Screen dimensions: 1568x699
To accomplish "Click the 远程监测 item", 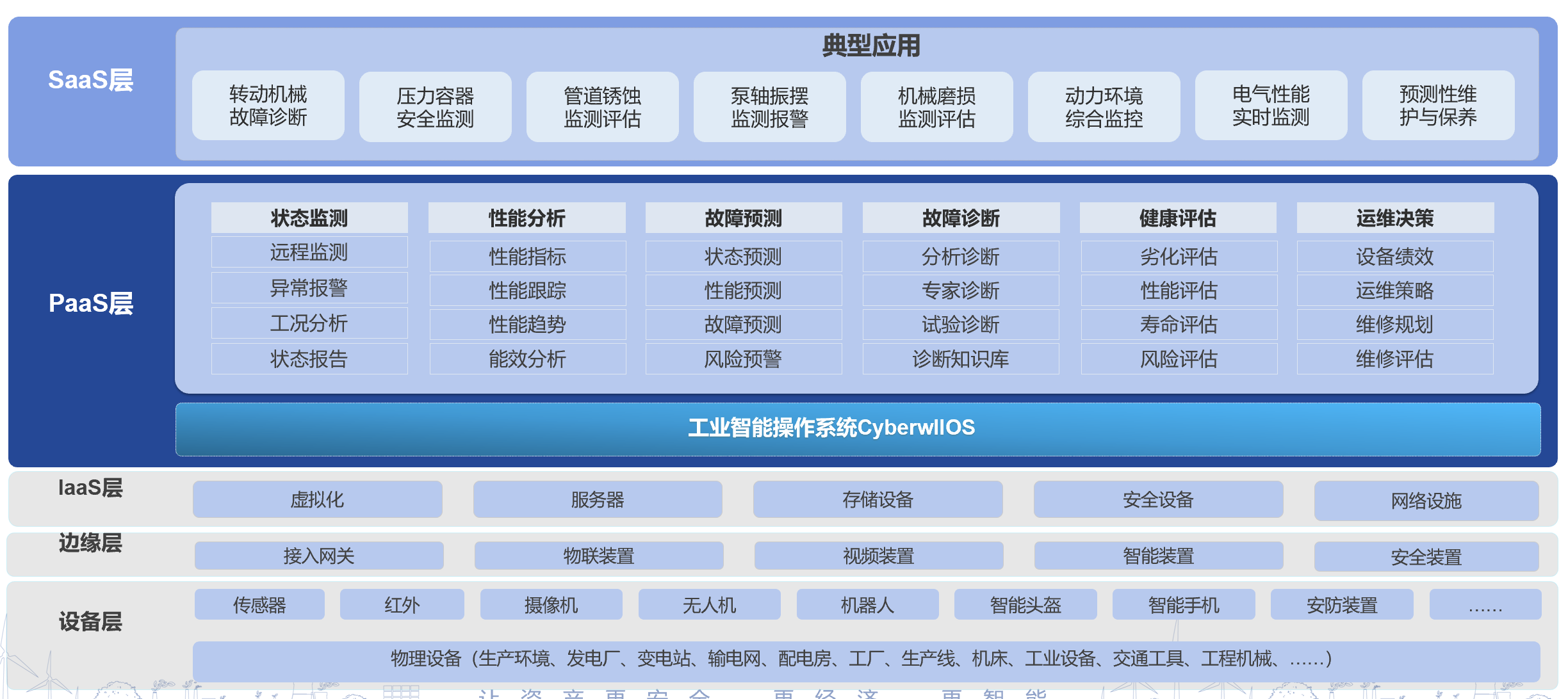I will 309,252.
